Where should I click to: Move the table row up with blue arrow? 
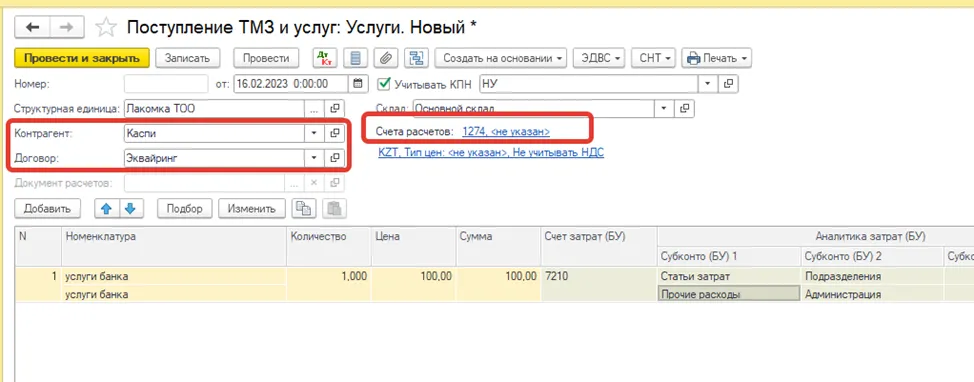click(x=106, y=209)
